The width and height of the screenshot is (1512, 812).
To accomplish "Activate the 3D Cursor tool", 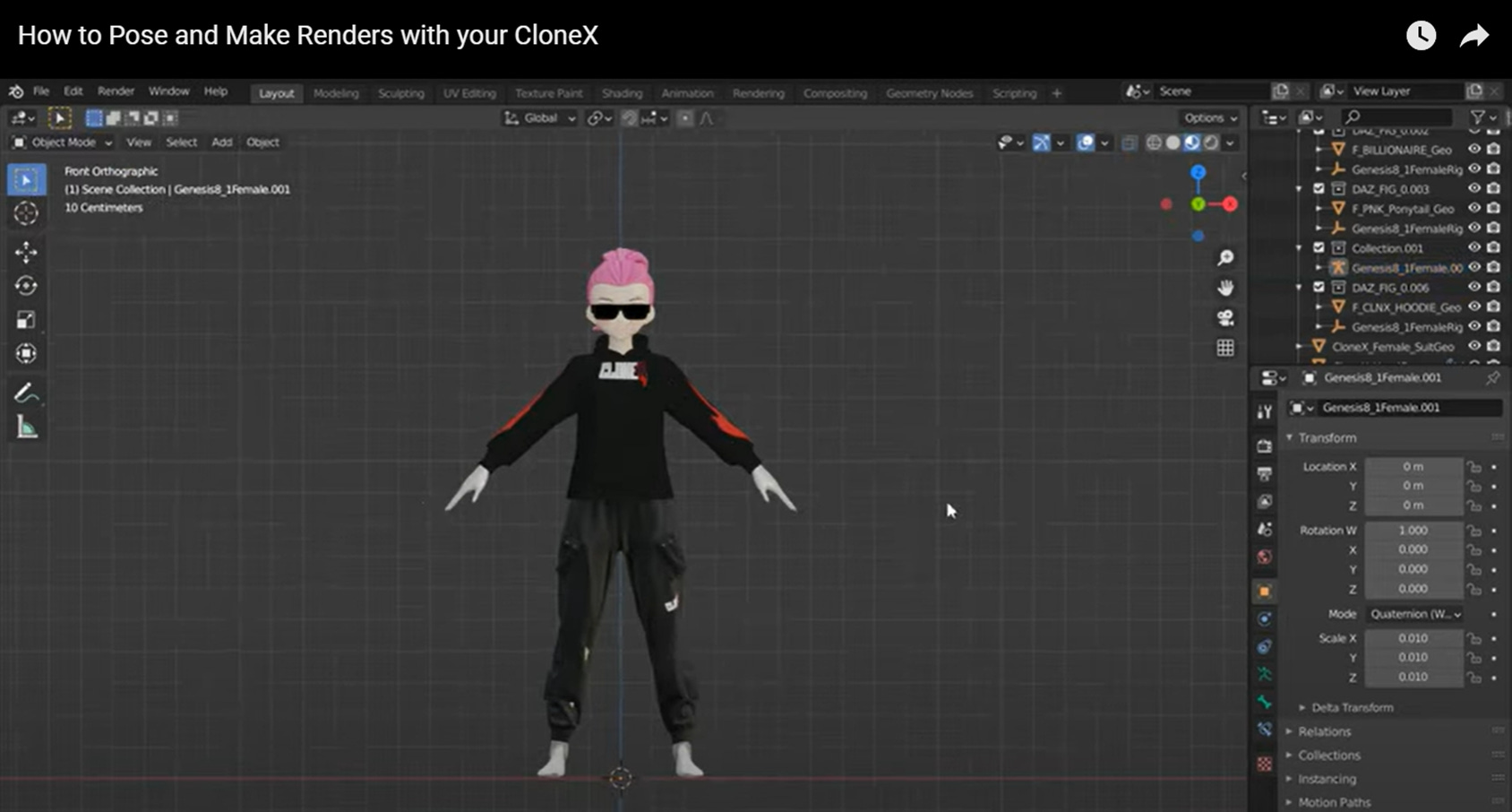I will pyautogui.click(x=26, y=213).
